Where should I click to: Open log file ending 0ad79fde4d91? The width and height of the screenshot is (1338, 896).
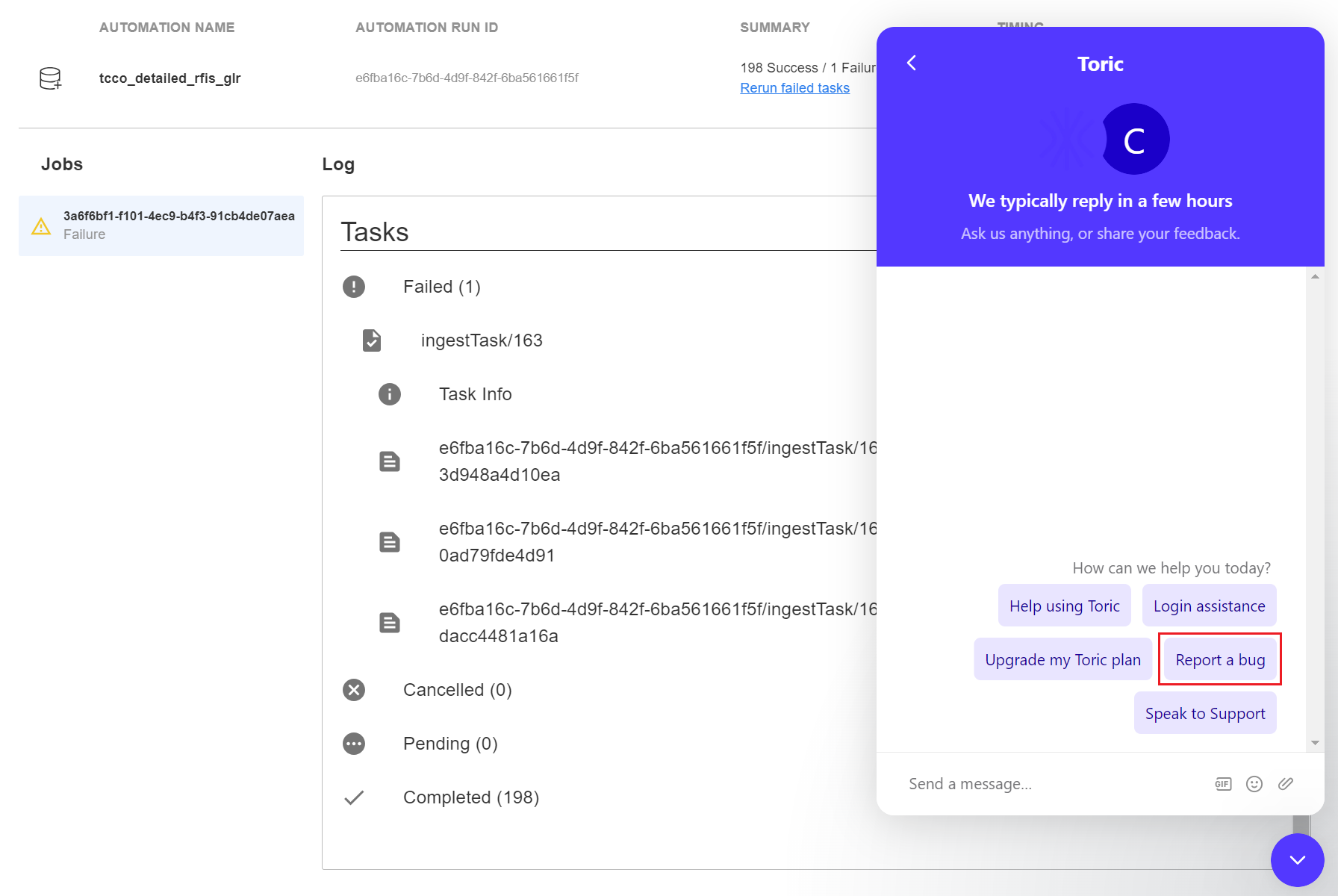(x=658, y=542)
